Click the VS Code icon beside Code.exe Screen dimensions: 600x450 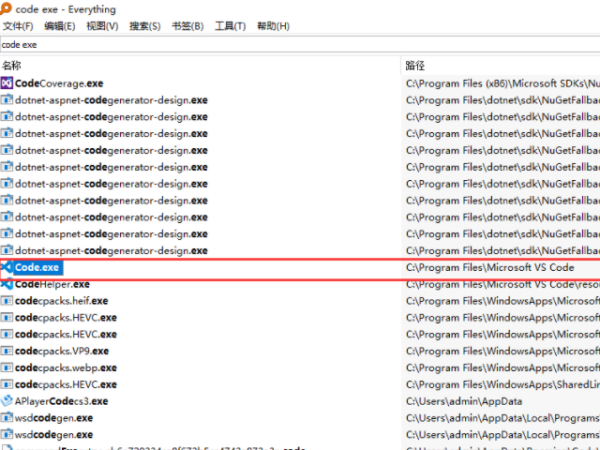(x=7, y=267)
